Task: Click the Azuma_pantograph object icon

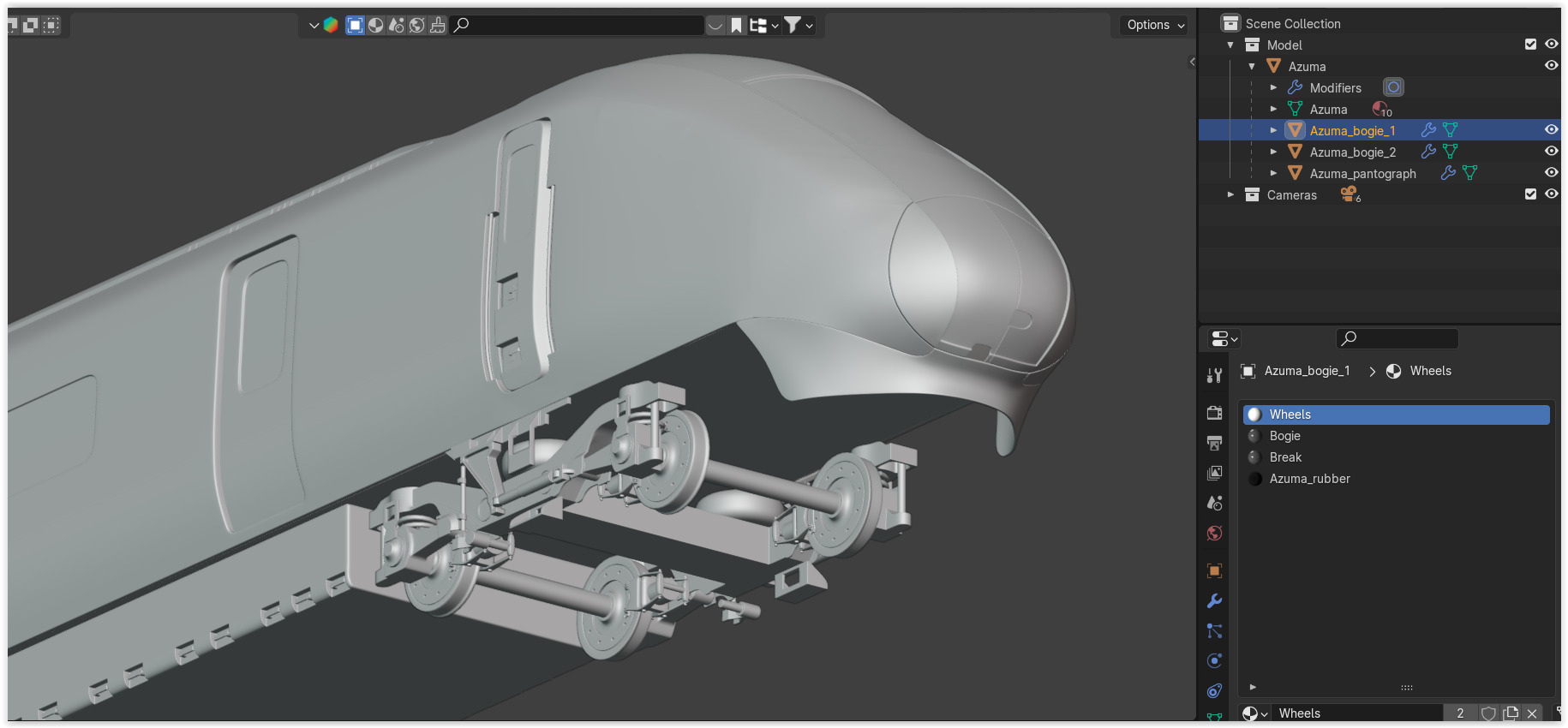Action: 1295,173
